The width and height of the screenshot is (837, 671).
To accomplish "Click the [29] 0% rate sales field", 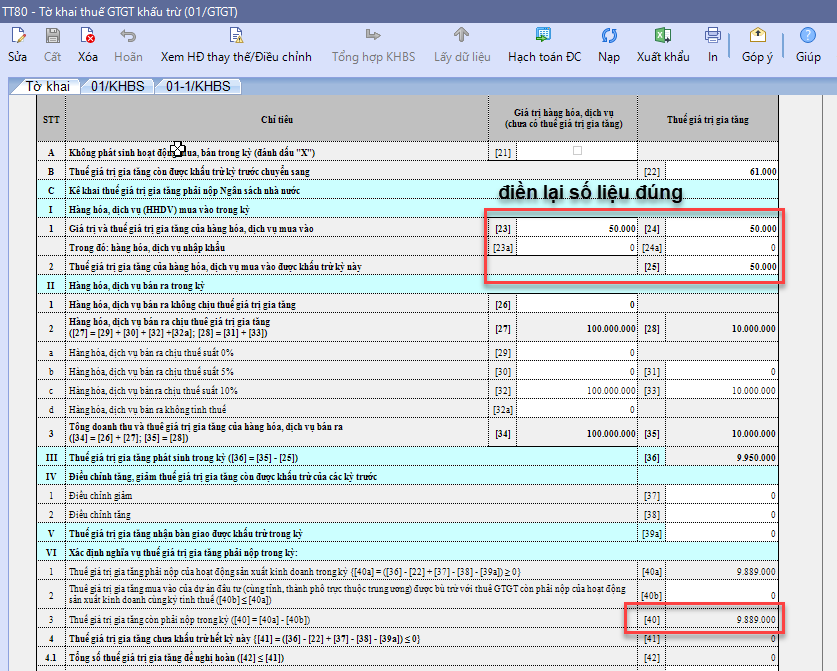I will pyautogui.click(x=577, y=353).
